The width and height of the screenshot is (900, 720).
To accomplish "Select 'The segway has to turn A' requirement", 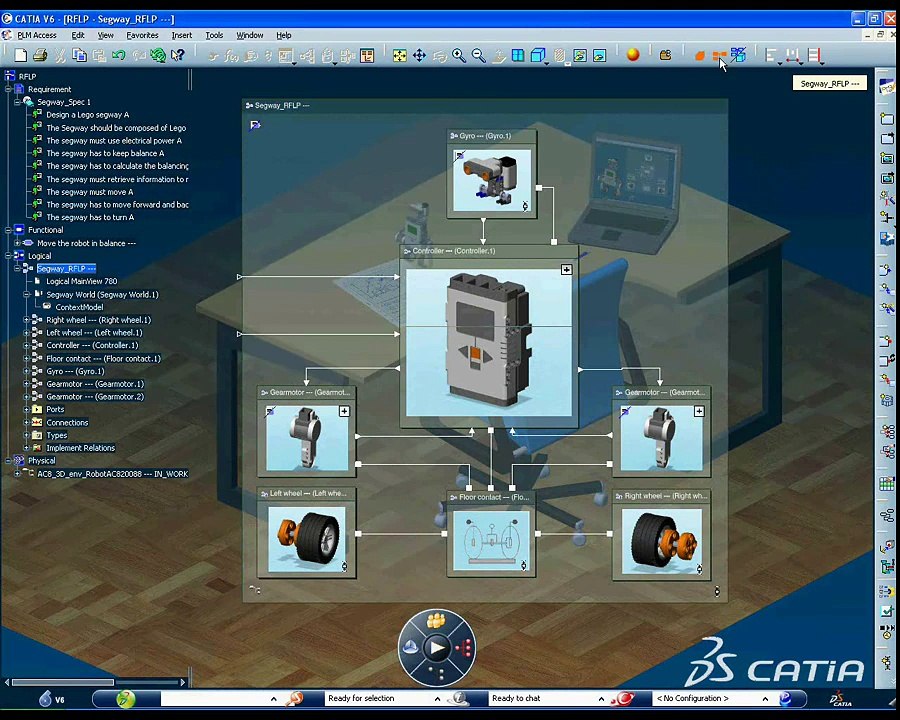I will [x=90, y=218].
